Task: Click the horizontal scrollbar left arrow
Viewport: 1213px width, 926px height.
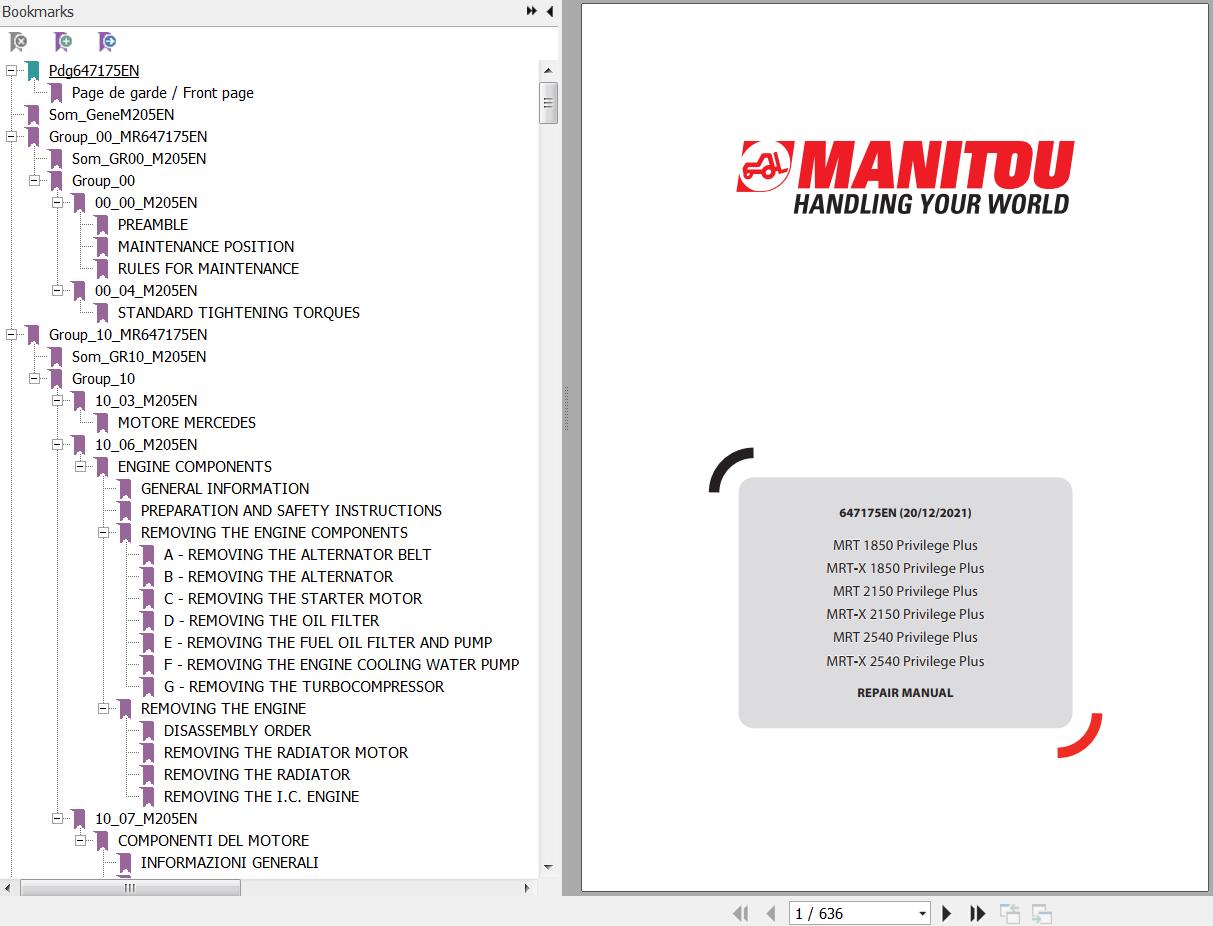Action: tap(8, 887)
